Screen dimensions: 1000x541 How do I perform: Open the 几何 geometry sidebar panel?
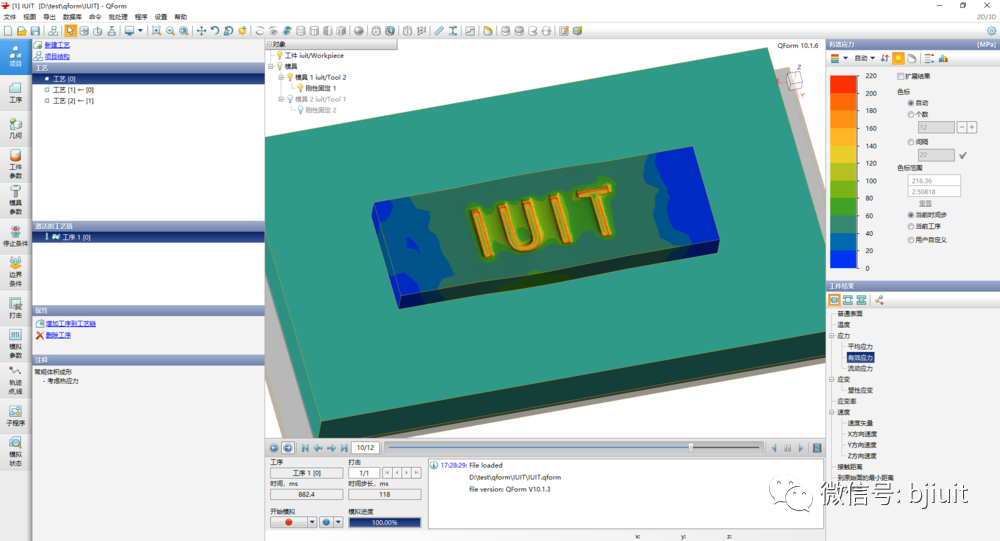15,128
